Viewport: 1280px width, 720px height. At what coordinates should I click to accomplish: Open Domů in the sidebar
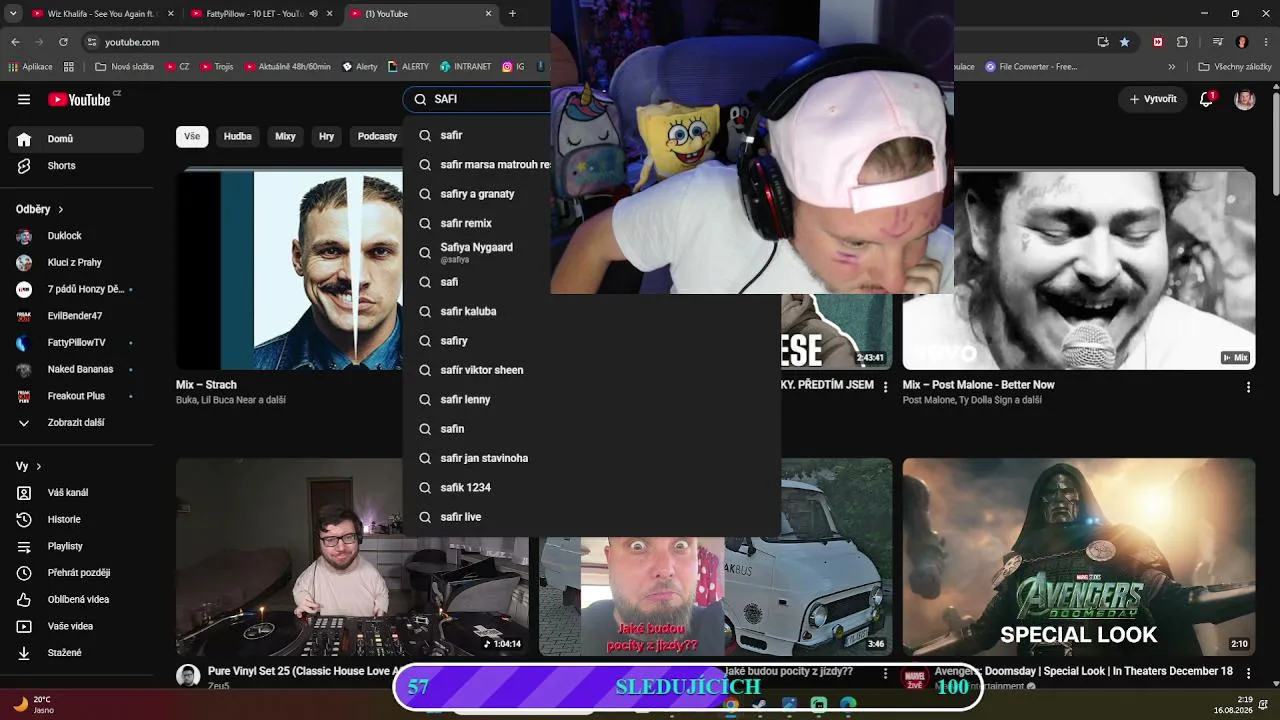click(x=76, y=139)
